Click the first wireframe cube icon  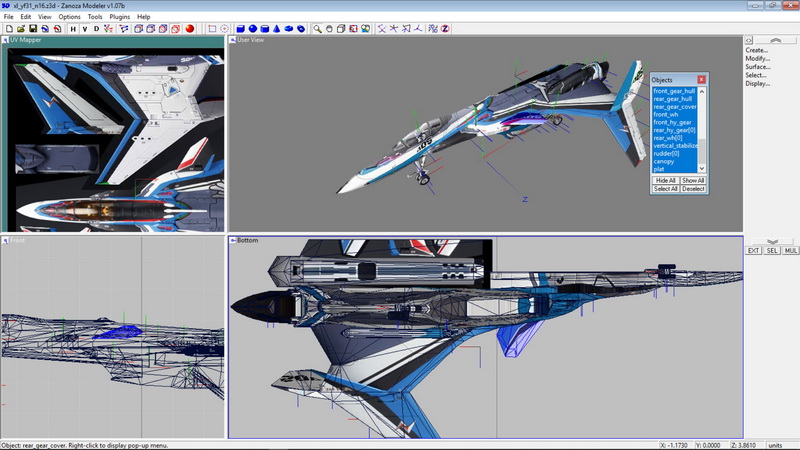pyautogui.click(x=138, y=29)
